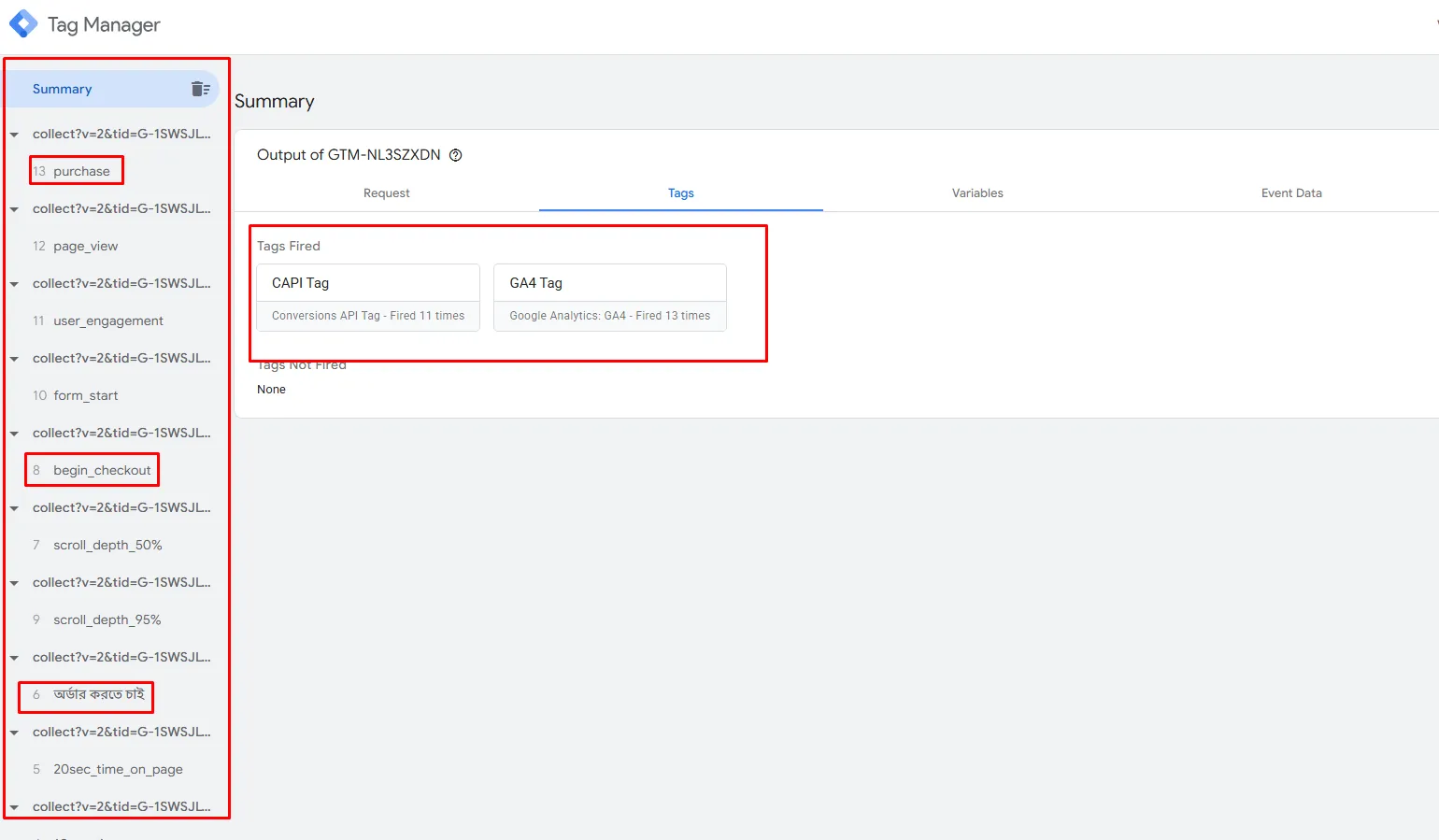This screenshot has width=1439, height=840.
Task: Open the Event Data tab
Action: pos(1290,193)
